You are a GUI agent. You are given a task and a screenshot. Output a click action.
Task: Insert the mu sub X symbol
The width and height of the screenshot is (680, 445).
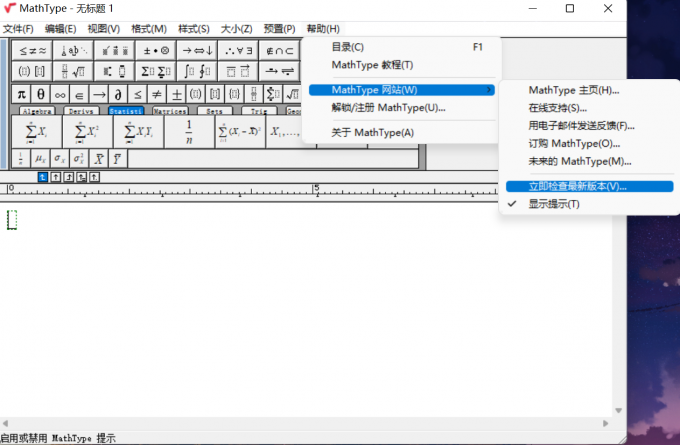pos(40,159)
